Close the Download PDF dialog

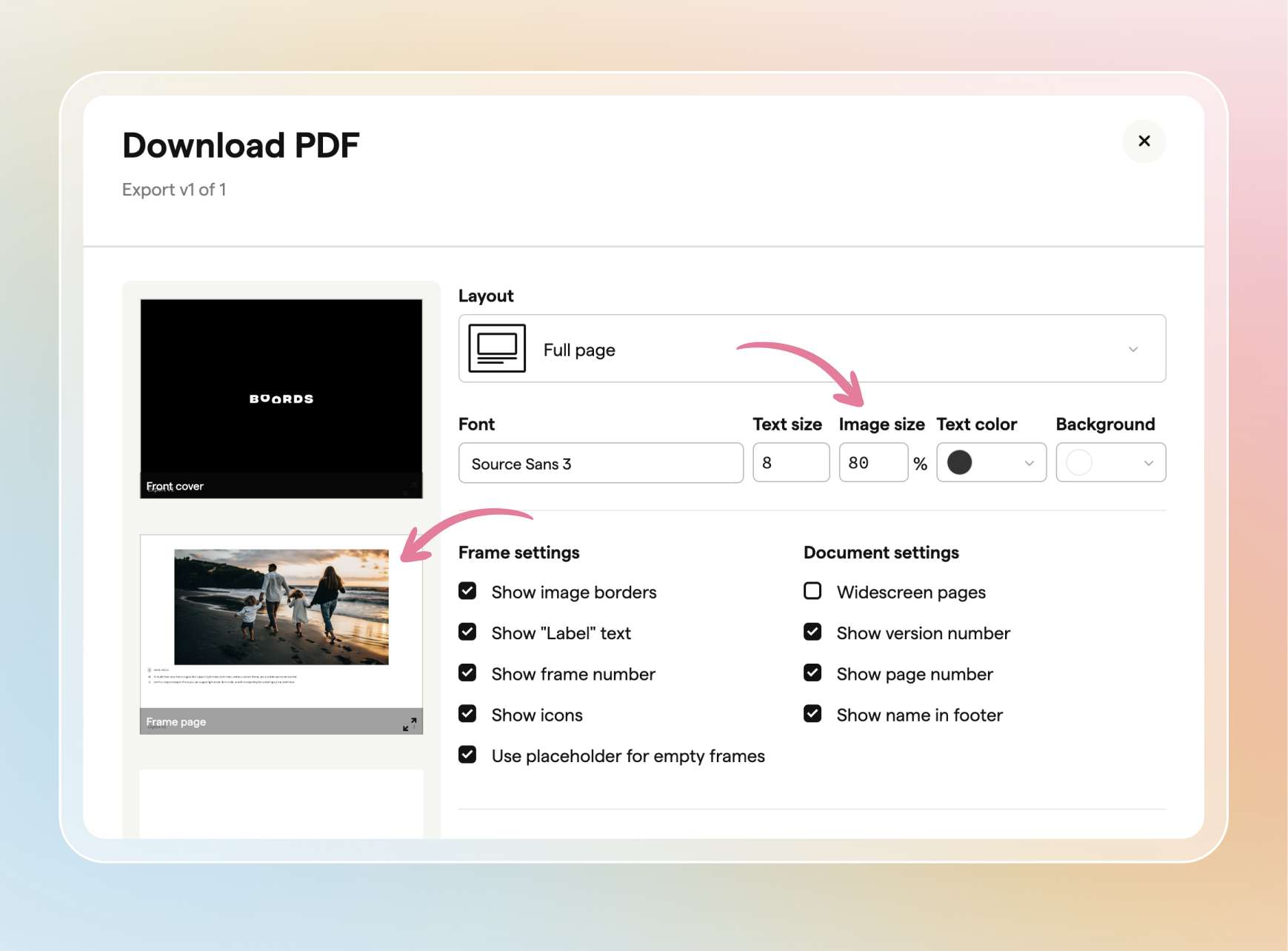[x=1144, y=141]
